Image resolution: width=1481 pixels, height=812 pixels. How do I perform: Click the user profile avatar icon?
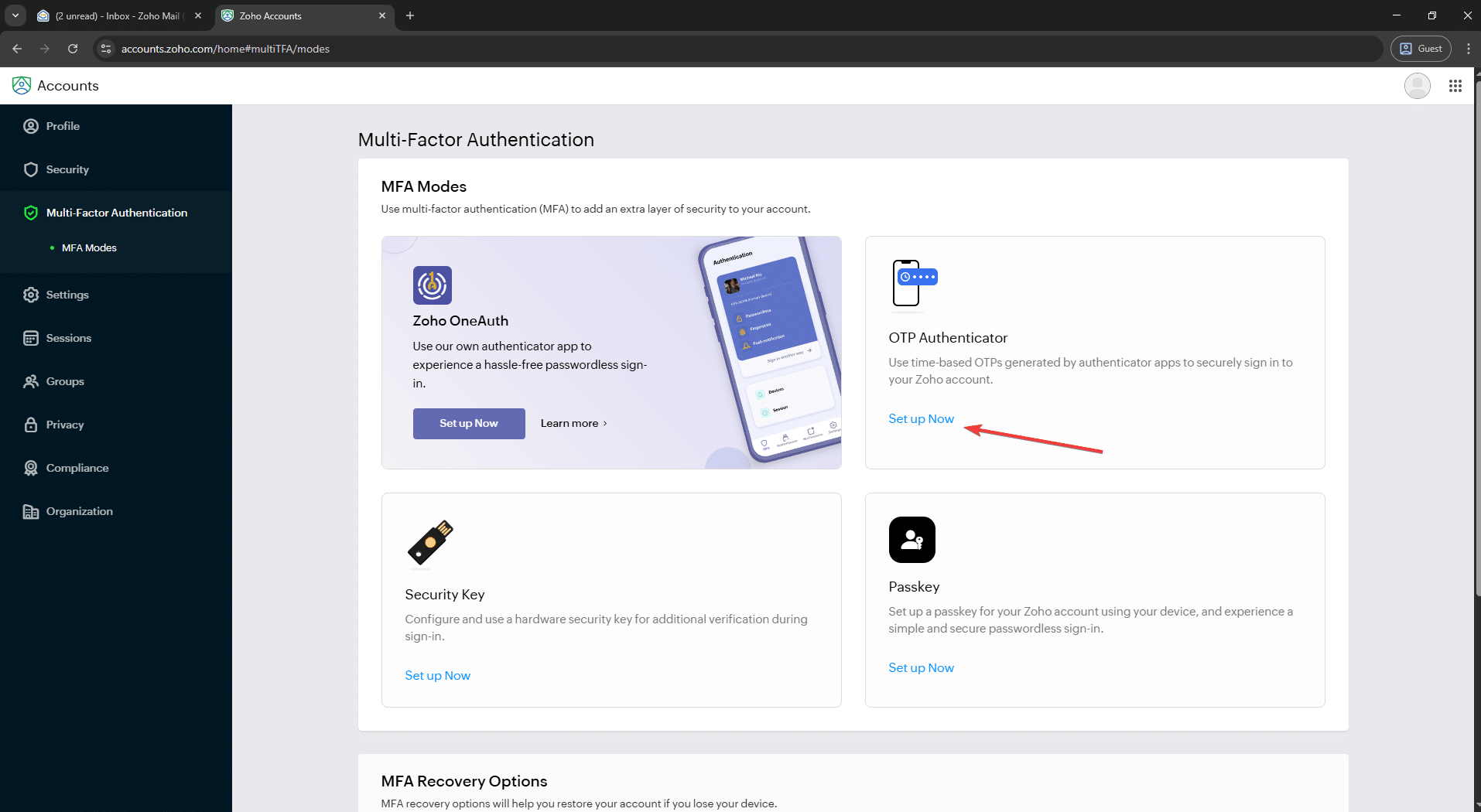point(1417,86)
